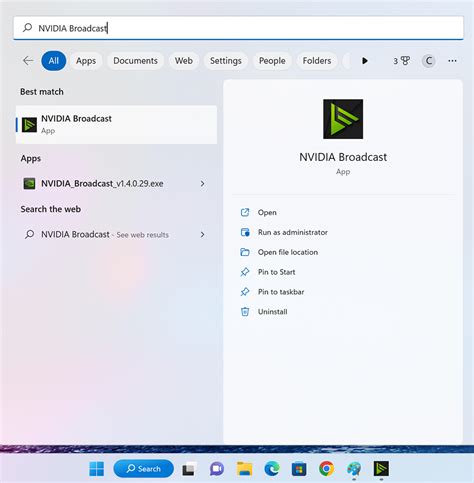The image size is (474, 483).
Task: Choose Uninstall action
Action: [272, 312]
